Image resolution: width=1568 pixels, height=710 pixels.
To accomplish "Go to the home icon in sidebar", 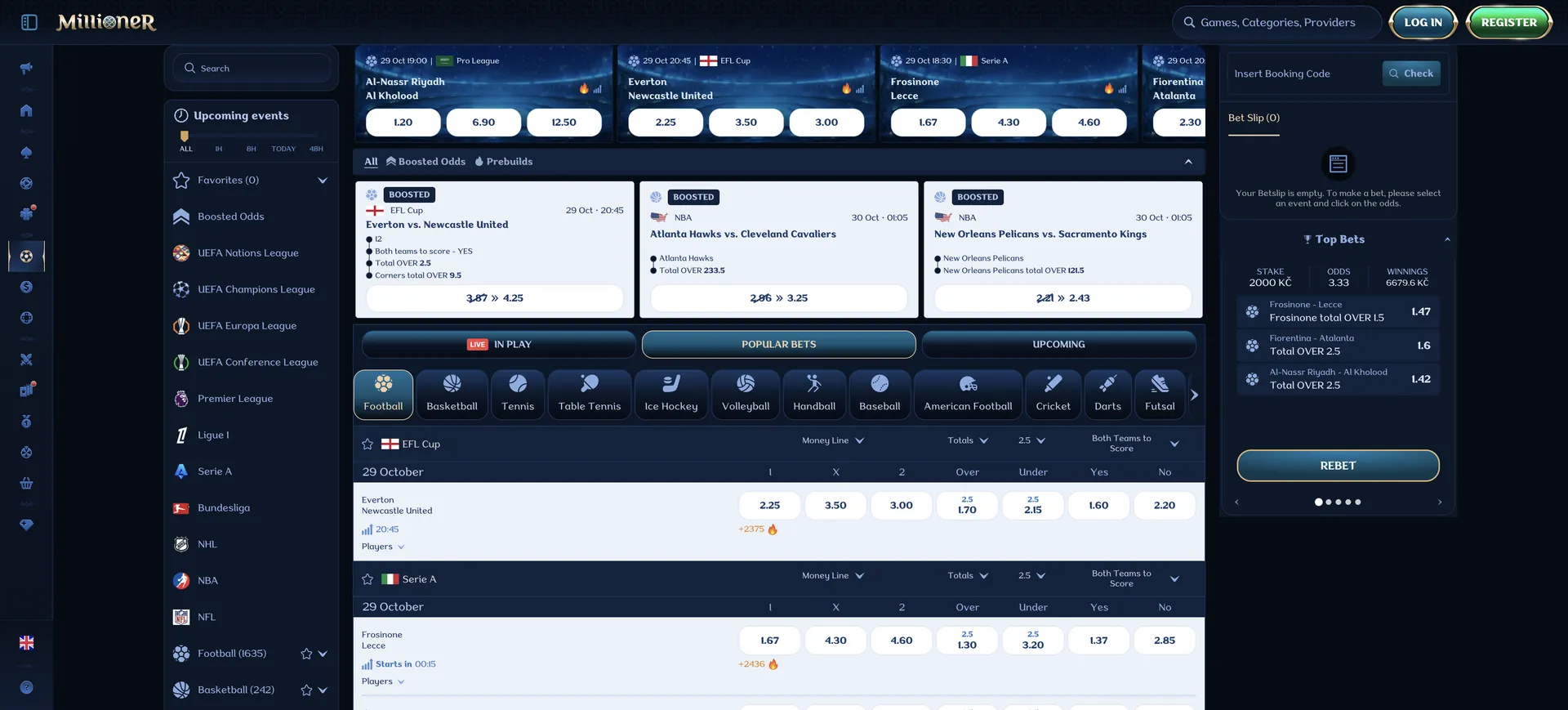I will [26, 110].
